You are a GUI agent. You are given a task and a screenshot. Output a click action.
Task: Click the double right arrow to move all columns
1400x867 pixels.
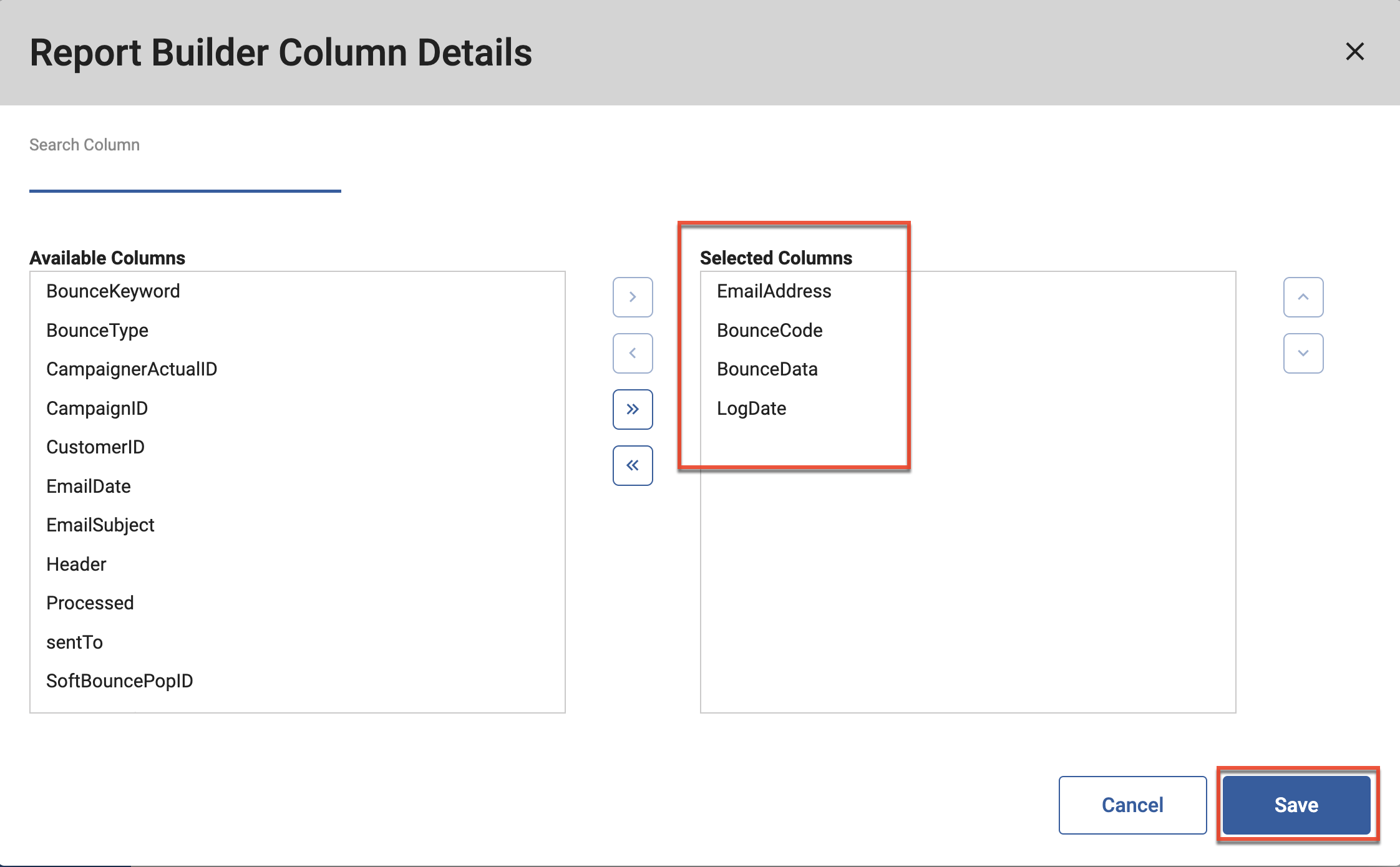632,409
